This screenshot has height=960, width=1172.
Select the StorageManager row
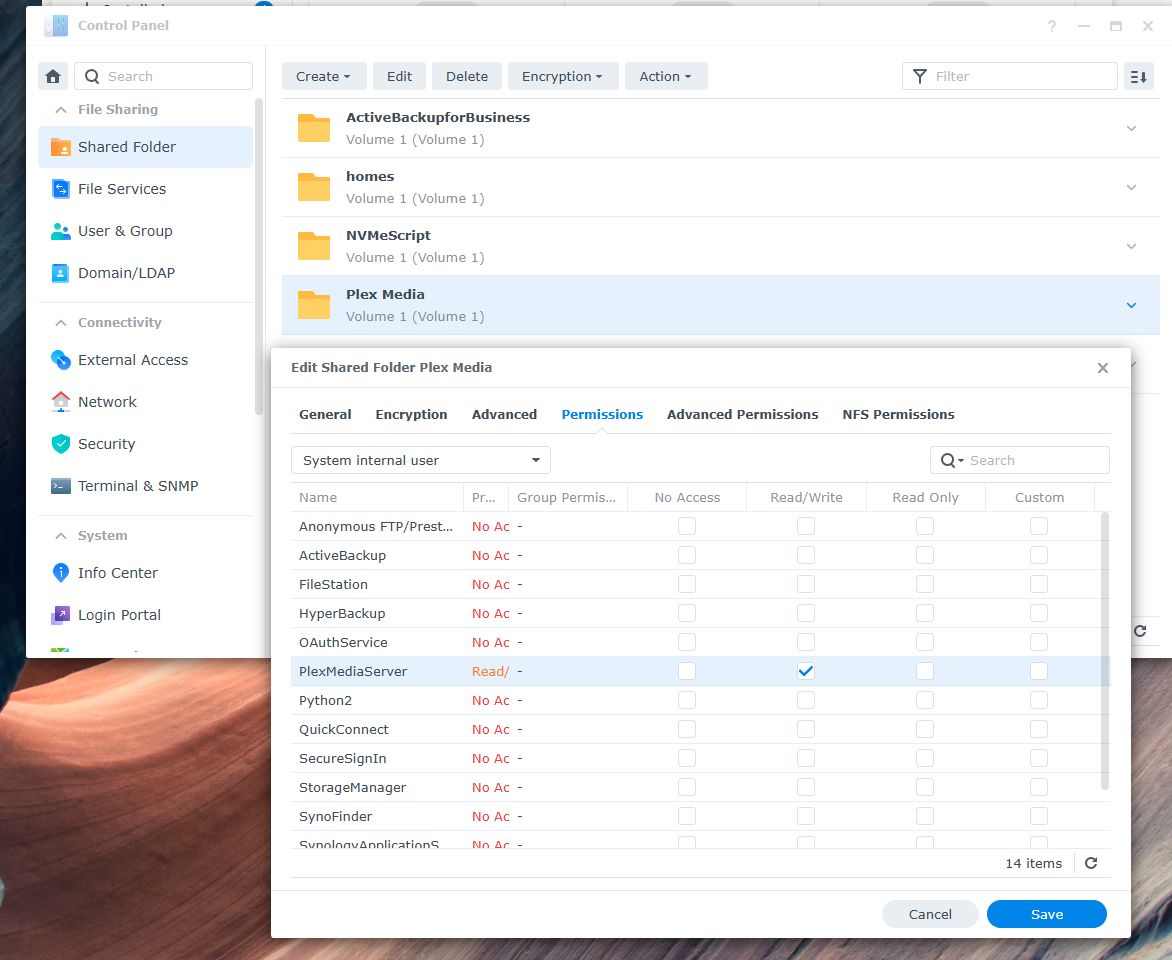click(x=700, y=787)
